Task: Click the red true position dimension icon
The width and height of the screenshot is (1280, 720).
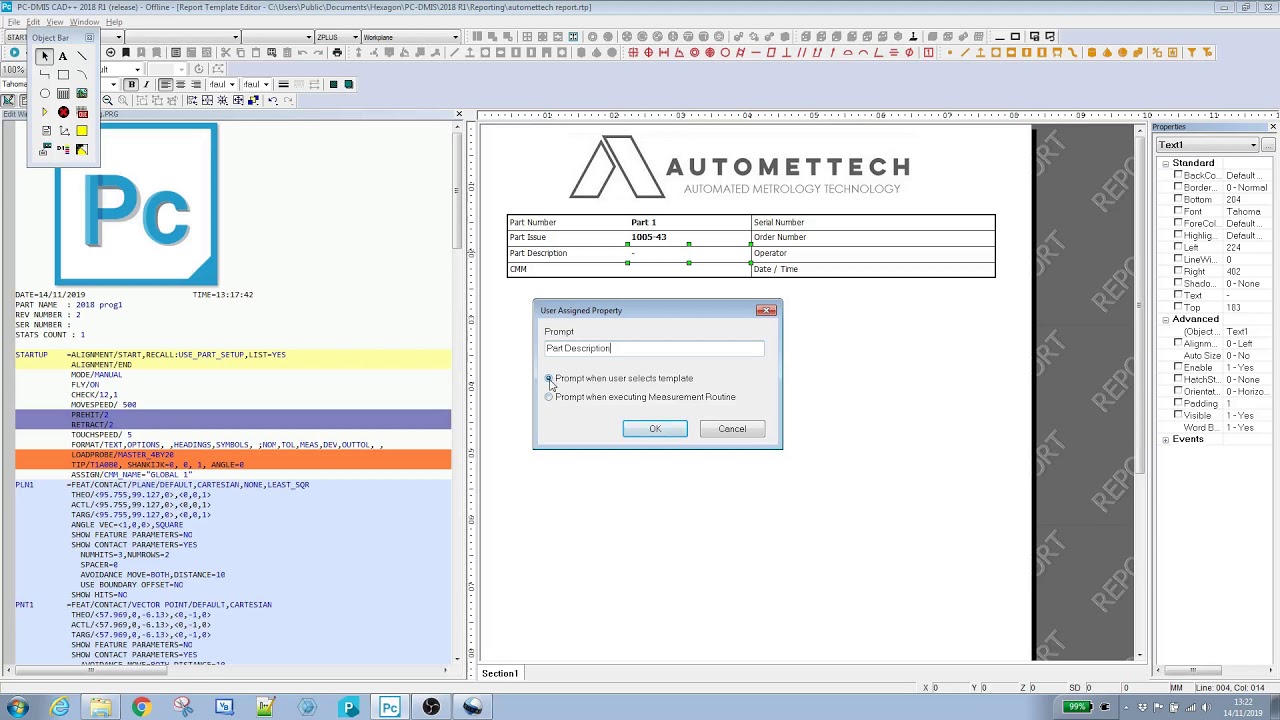Action: pos(649,52)
